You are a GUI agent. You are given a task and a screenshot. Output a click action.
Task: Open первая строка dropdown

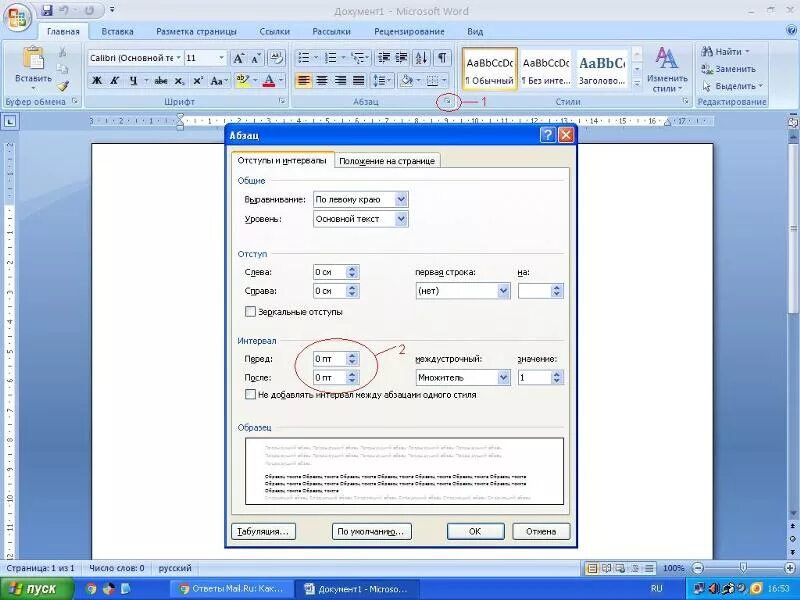pyautogui.click(x=503, y=291)
